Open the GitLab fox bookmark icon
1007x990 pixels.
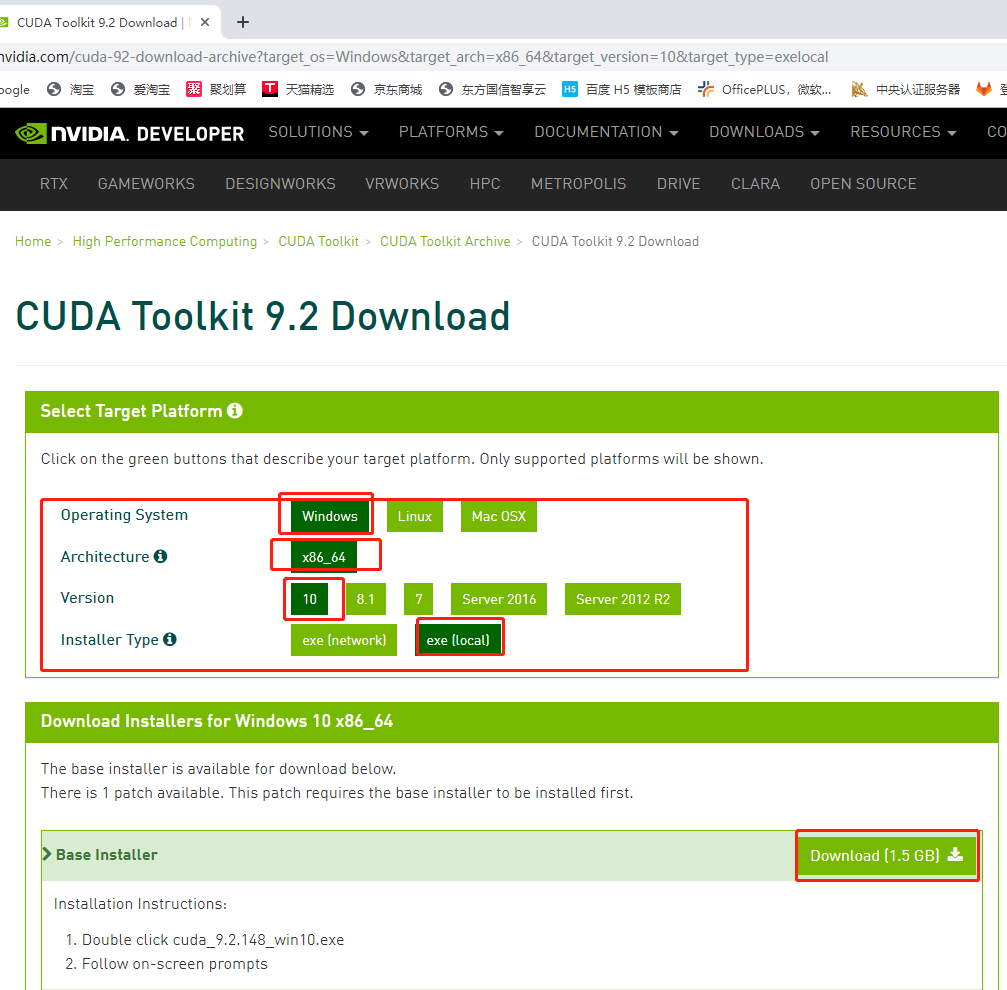(984, 89)
